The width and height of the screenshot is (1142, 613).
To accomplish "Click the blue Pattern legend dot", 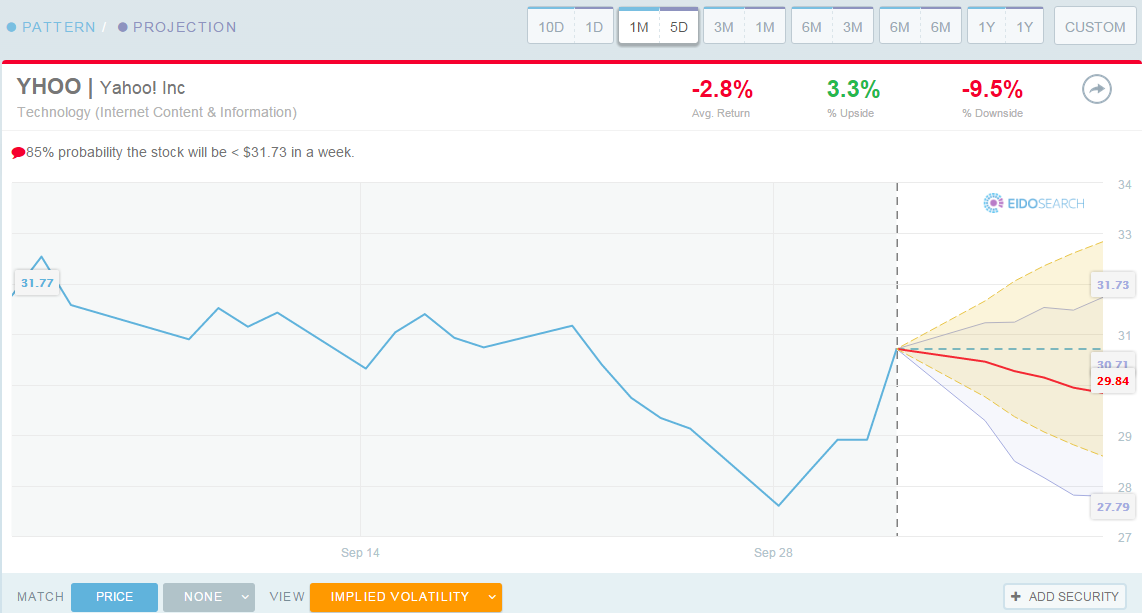I will [12, 28].
